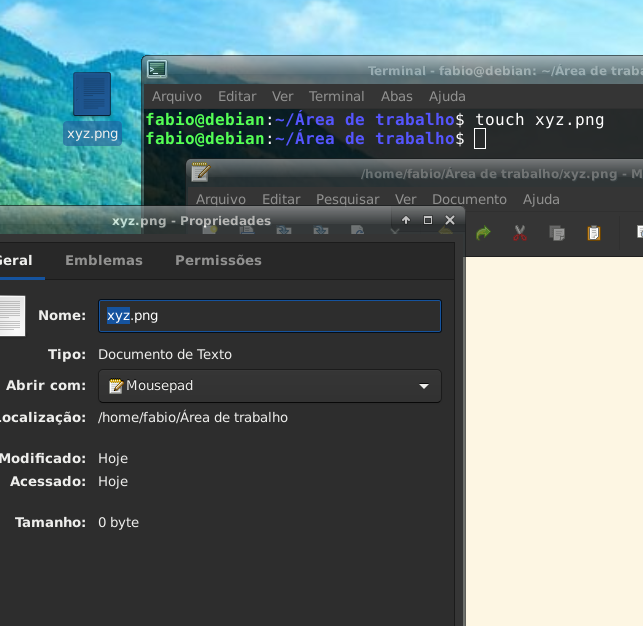643x626 pixels.
Task: Click the Paste clipboard icon in Mousepad
Action: click(594, 233)
